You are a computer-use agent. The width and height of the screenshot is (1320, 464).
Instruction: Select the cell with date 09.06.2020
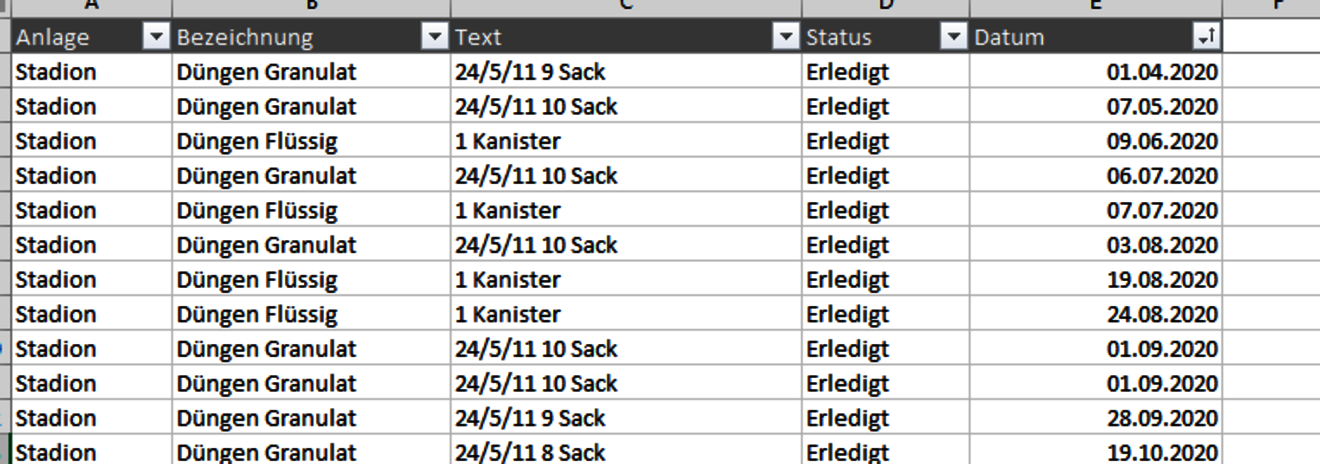[x=1095, y=141]
